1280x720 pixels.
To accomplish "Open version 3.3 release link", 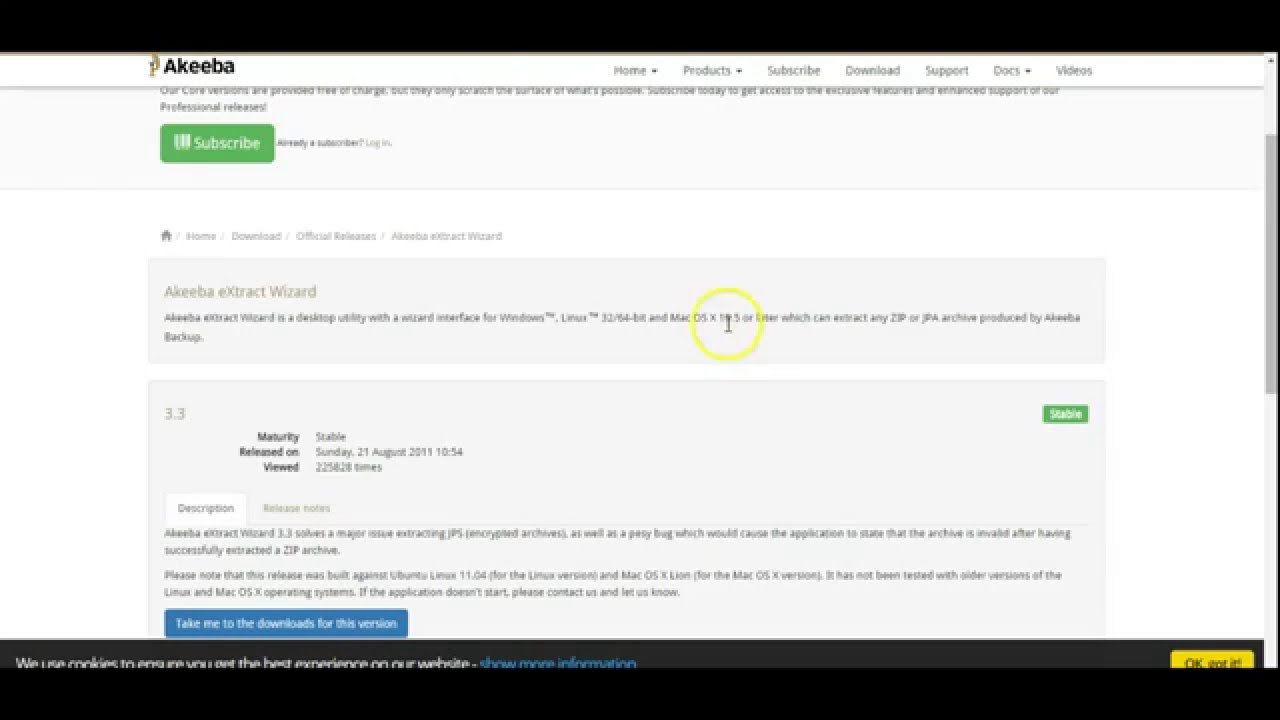I will coord(175,413).
